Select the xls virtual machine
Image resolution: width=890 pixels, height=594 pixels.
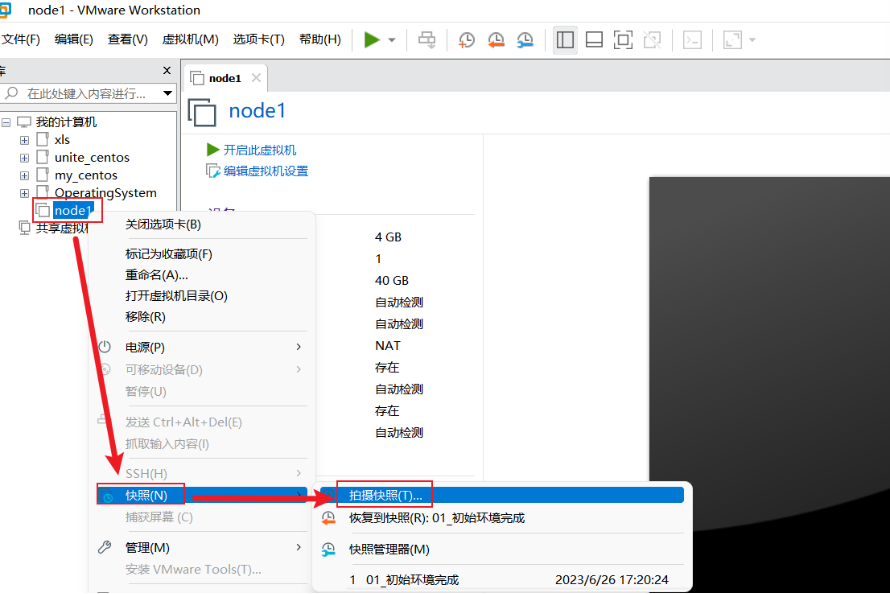62,140
